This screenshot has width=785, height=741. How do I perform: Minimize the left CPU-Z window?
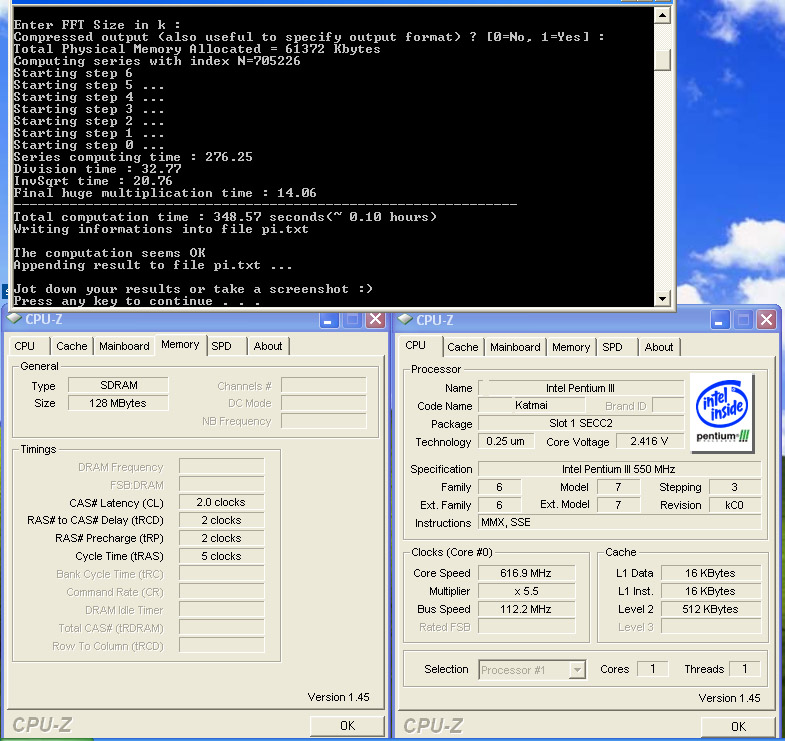pyautogui.click(x=328, y=319)
